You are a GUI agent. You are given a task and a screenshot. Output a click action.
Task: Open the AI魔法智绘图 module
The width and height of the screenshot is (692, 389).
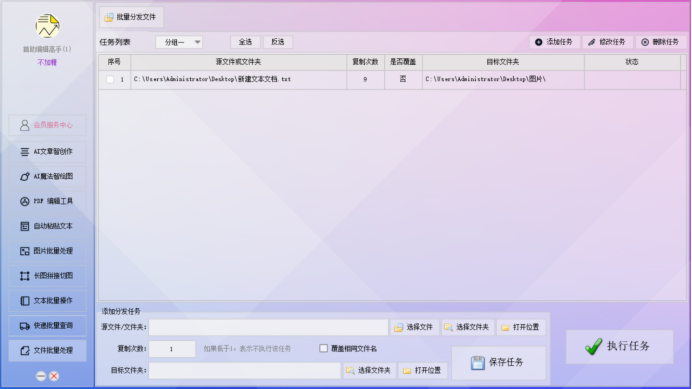click(x=47, y=176)
